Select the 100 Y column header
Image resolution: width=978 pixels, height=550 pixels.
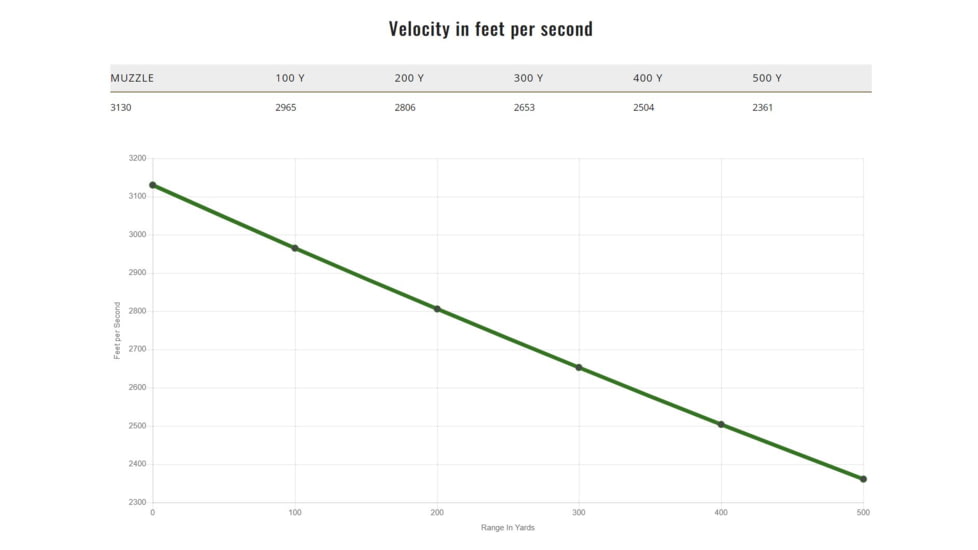pos(289,78)
